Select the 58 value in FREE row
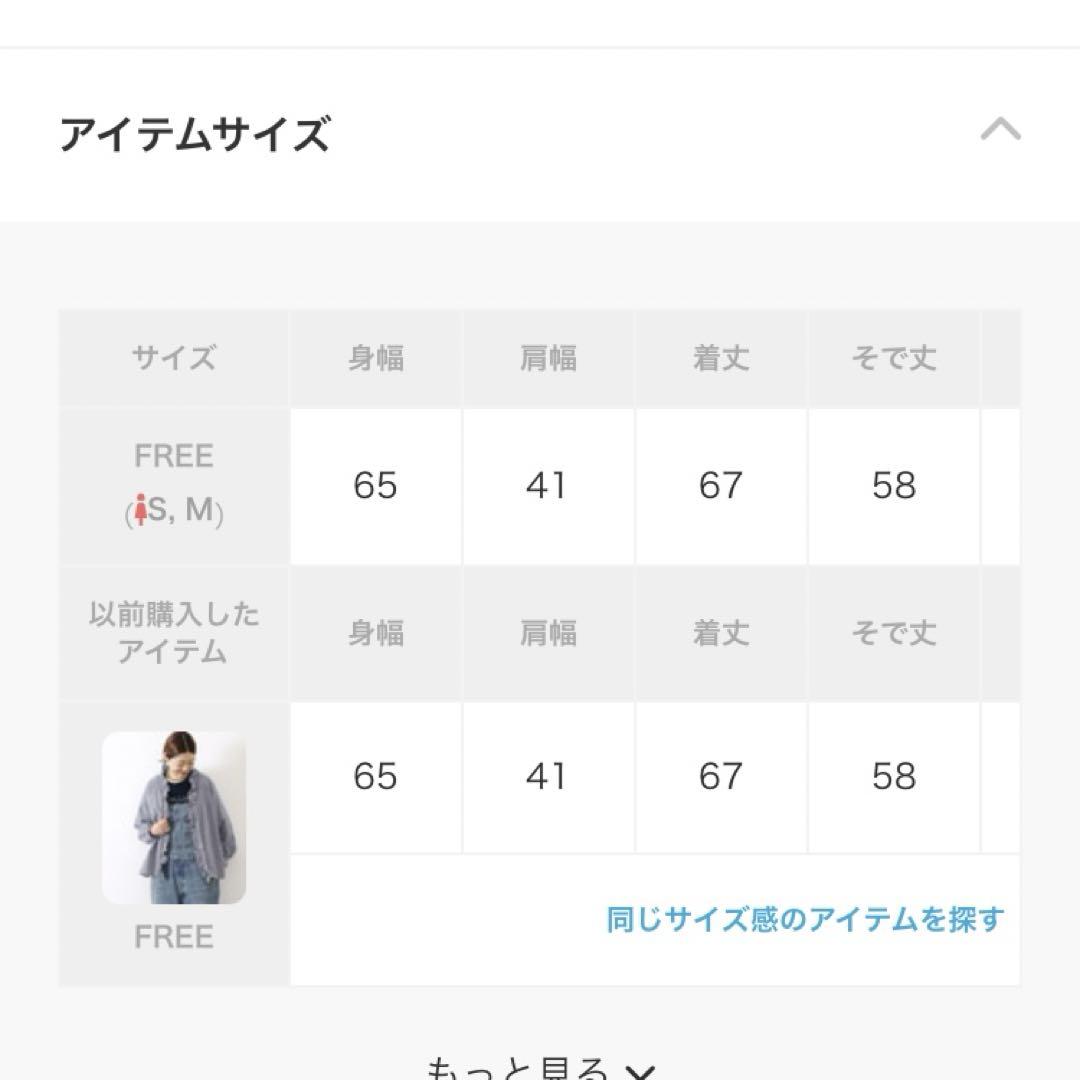The height and width of the screenshot is (1080, 1080). 894,486
